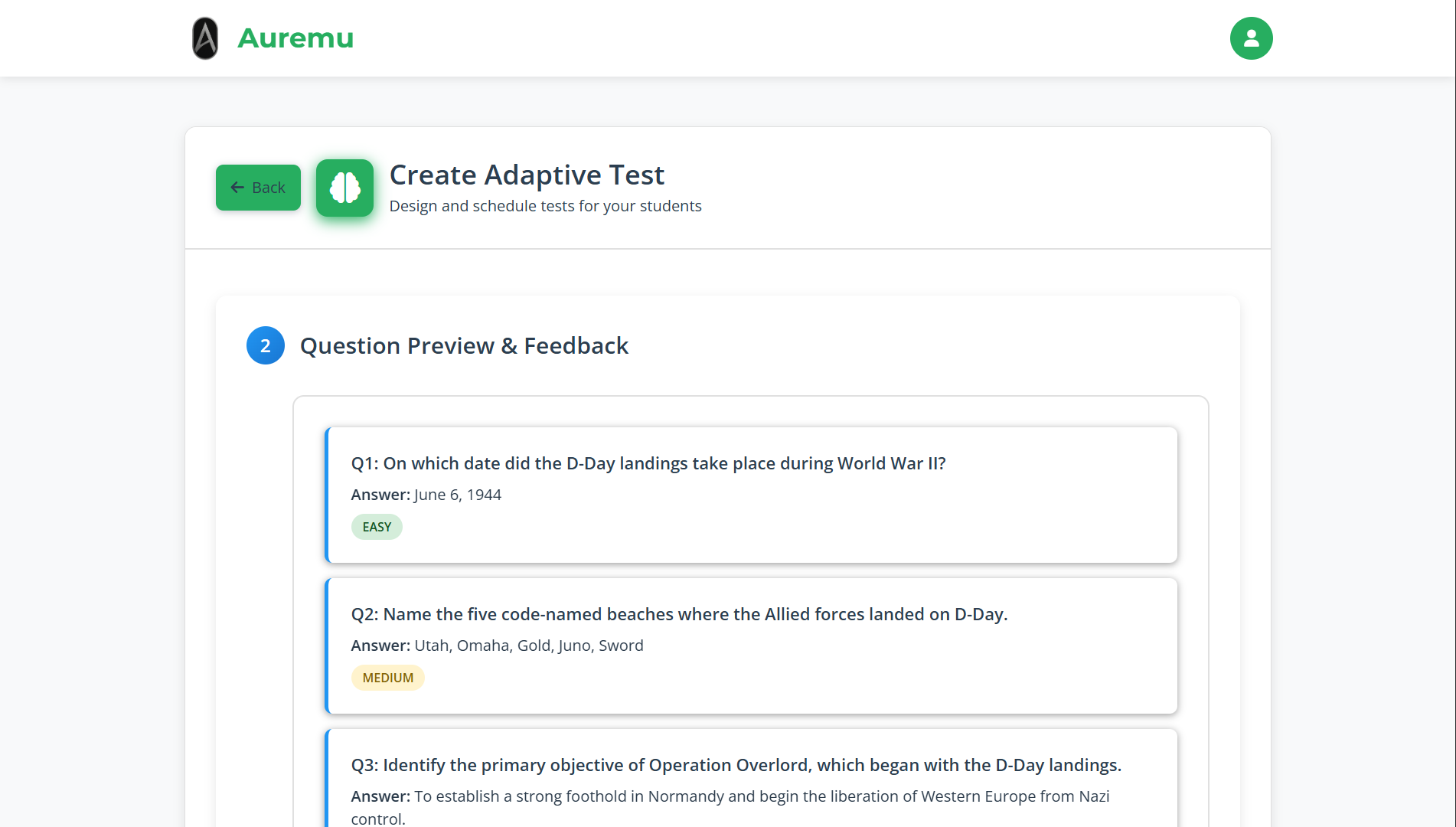Select the Q3 Operation Overlord question
Image resolution: width=1456 pixels, height=827 pixels.
tap(736, 765)
